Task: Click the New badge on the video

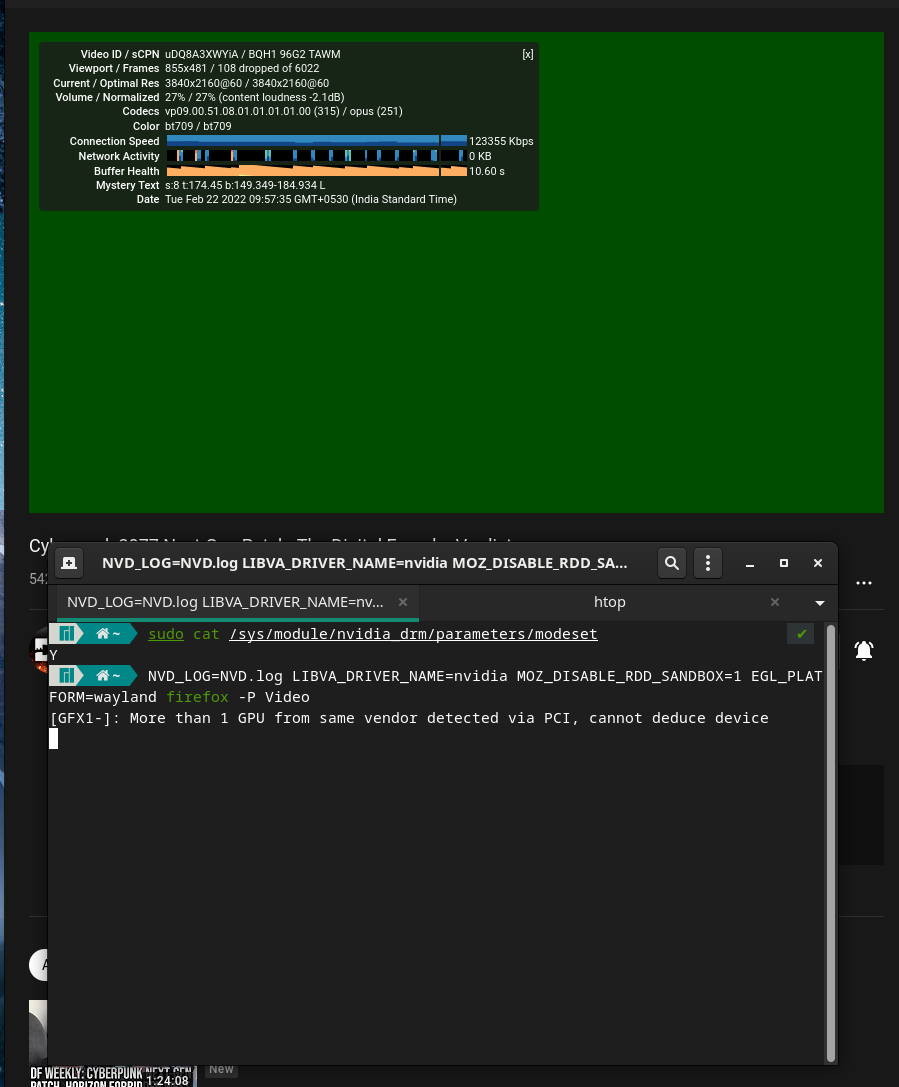Action: click(221, 1069)
